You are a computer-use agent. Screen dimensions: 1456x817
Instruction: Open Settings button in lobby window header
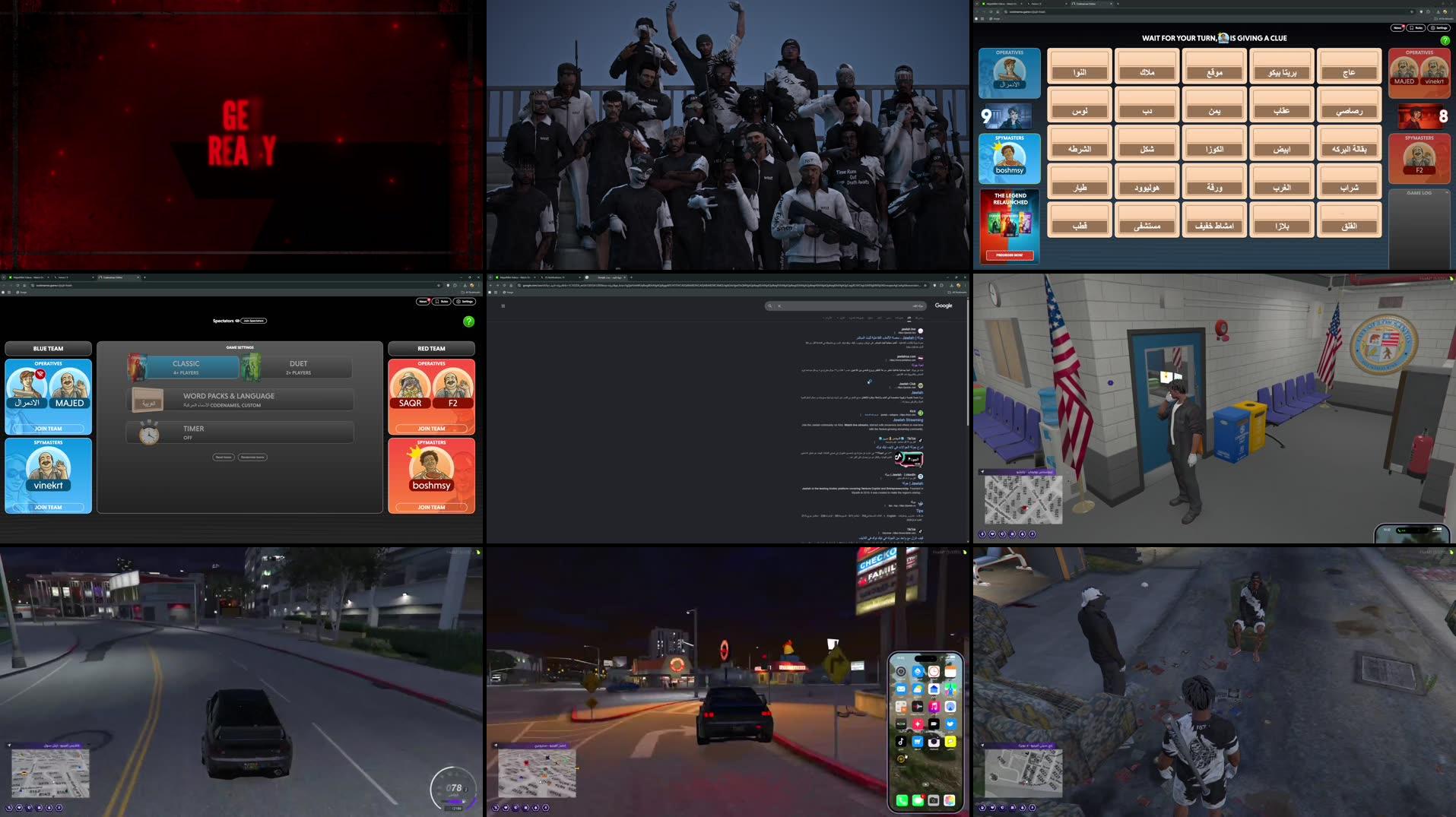464,302
